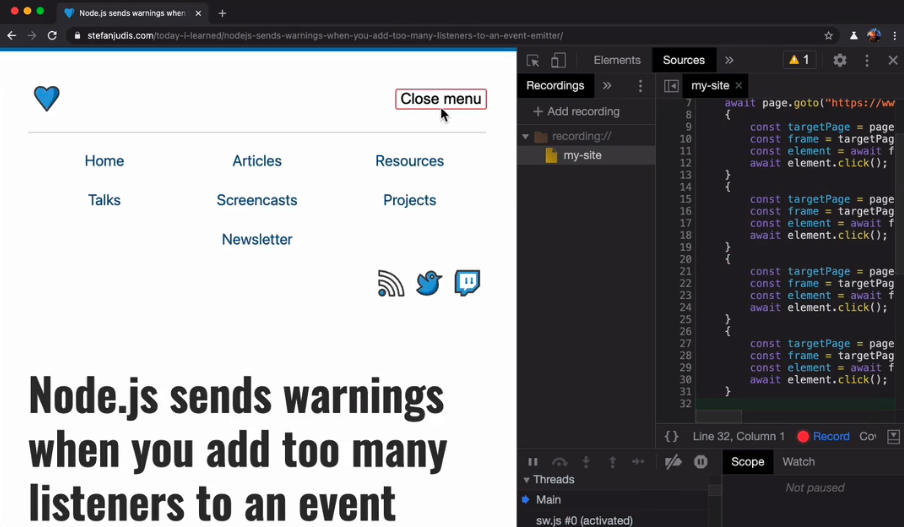The height and width of the screenshot is (527, 904).
Task: Switch to the Watch tab
Action: pos(798,462)
